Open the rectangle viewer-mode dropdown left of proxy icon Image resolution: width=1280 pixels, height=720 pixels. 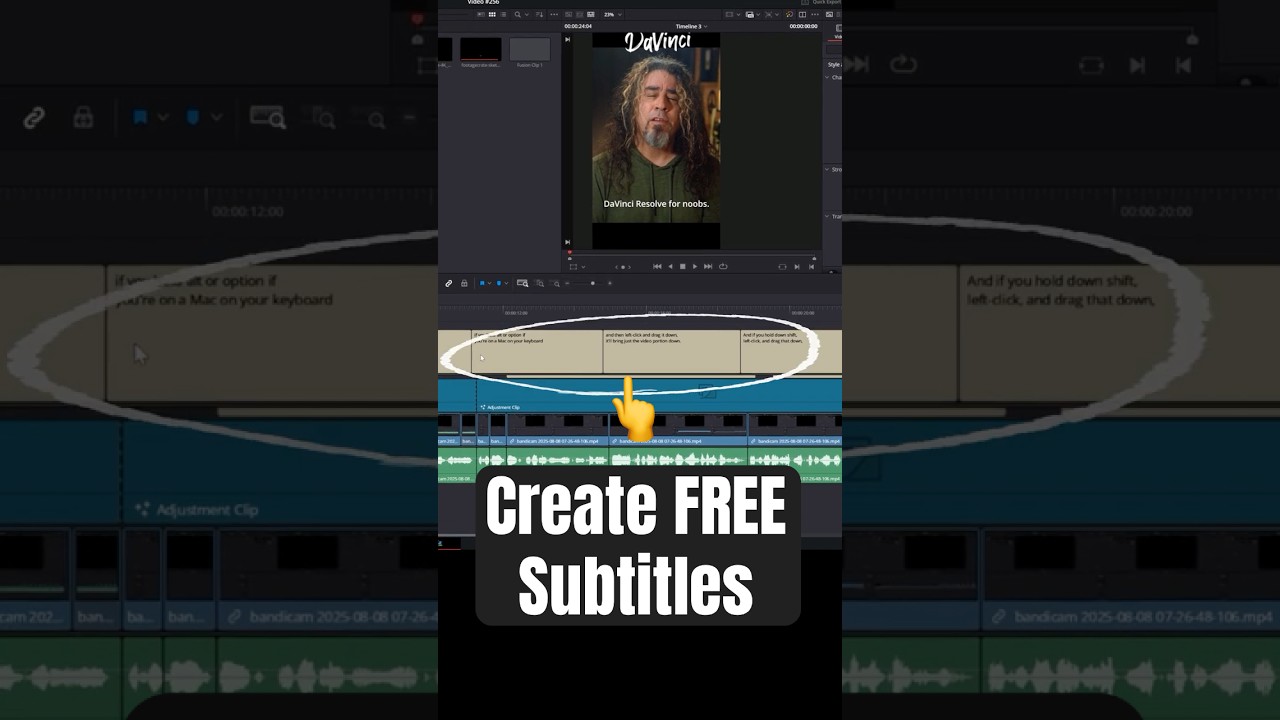point(734,14)
